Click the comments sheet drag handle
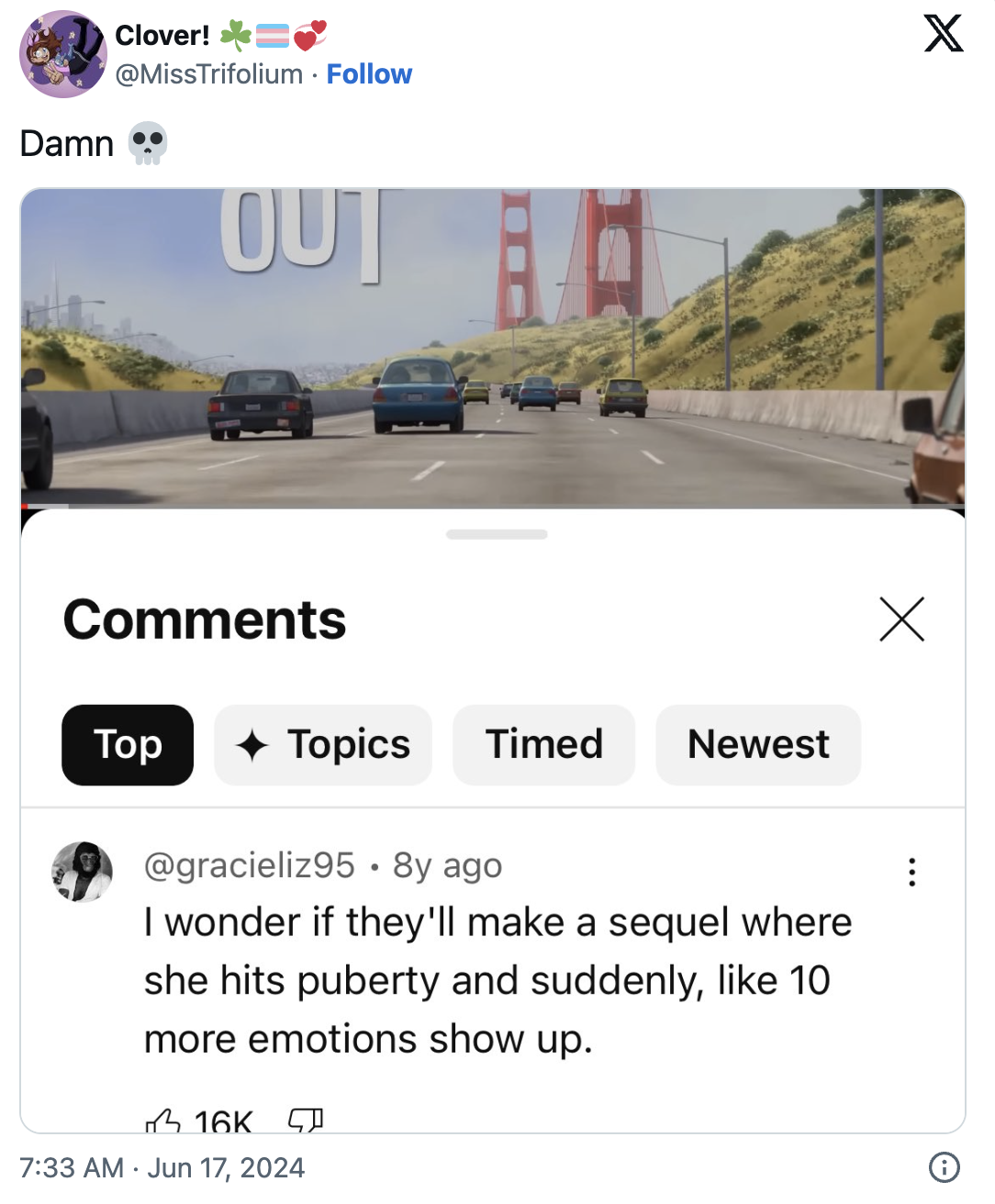The width and height of the screenshot is (995, 1204). coord(497,534)
